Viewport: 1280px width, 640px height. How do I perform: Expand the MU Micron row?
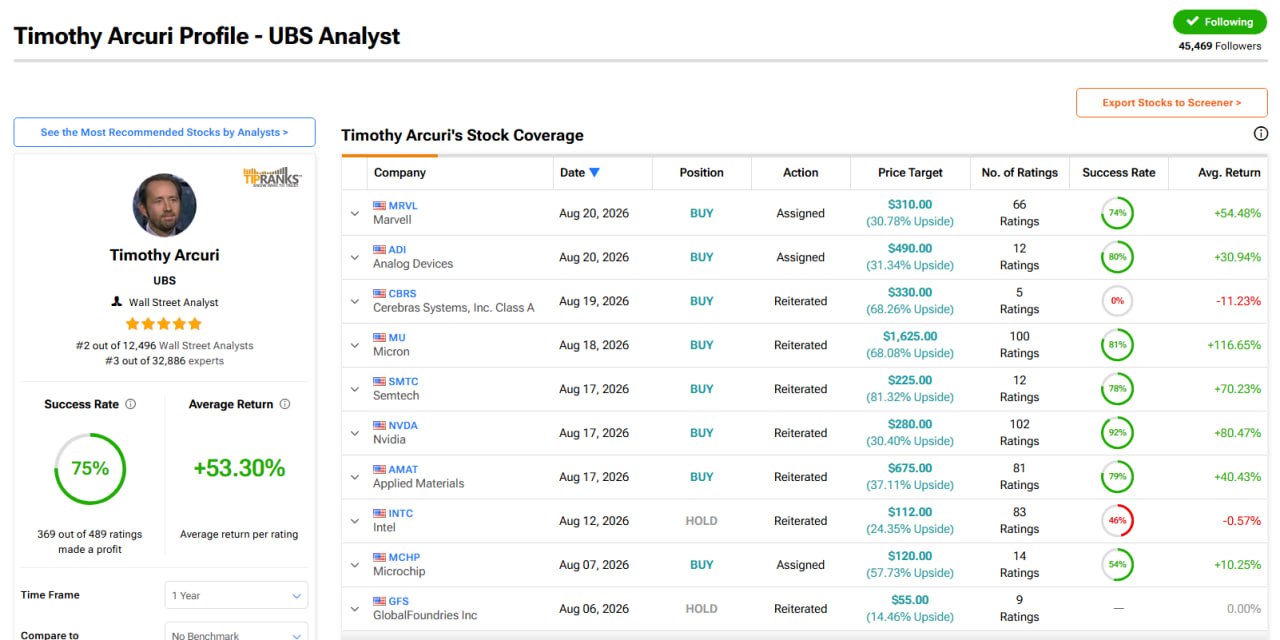click(354, 345)
